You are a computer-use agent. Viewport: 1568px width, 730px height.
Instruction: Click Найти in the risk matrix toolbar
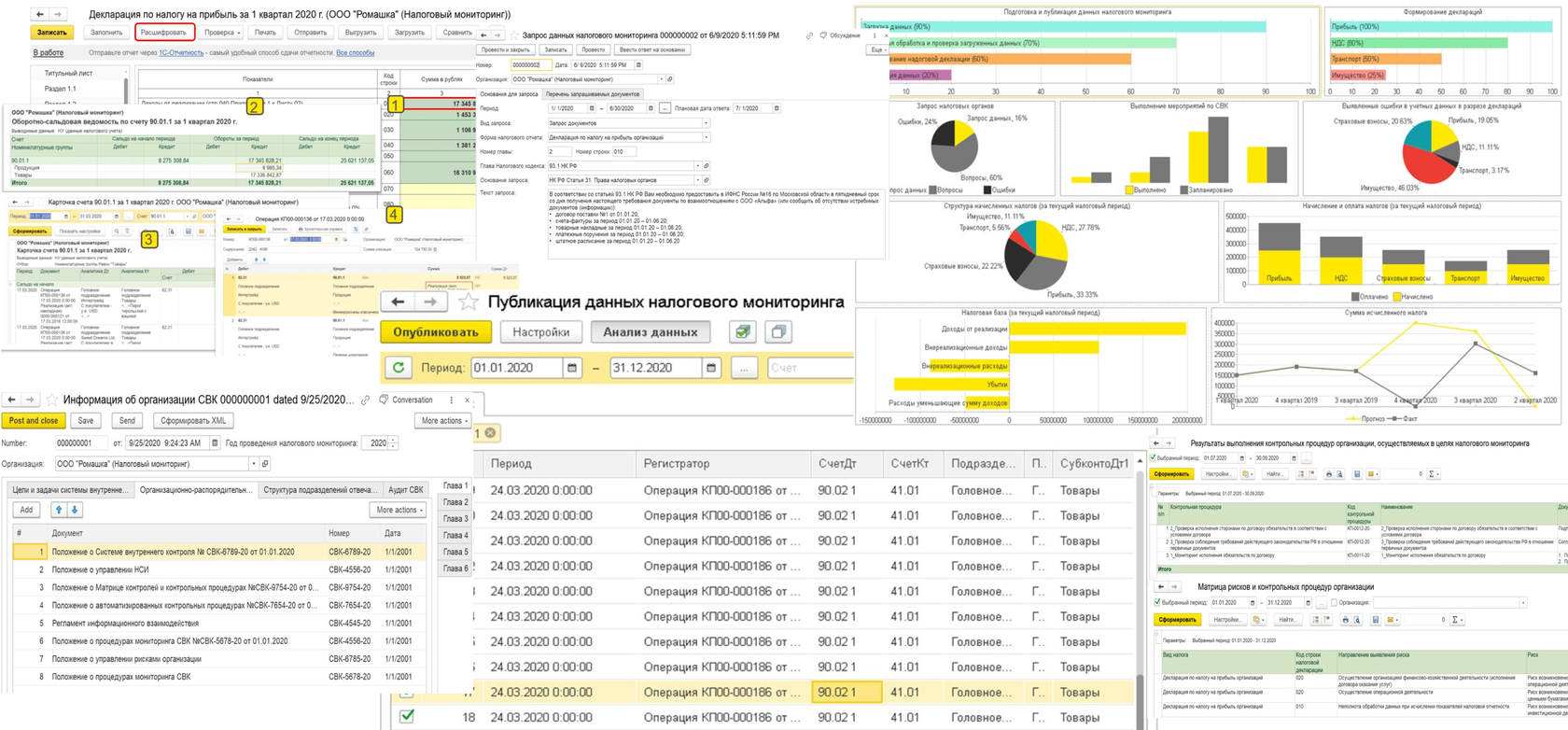1287,620
